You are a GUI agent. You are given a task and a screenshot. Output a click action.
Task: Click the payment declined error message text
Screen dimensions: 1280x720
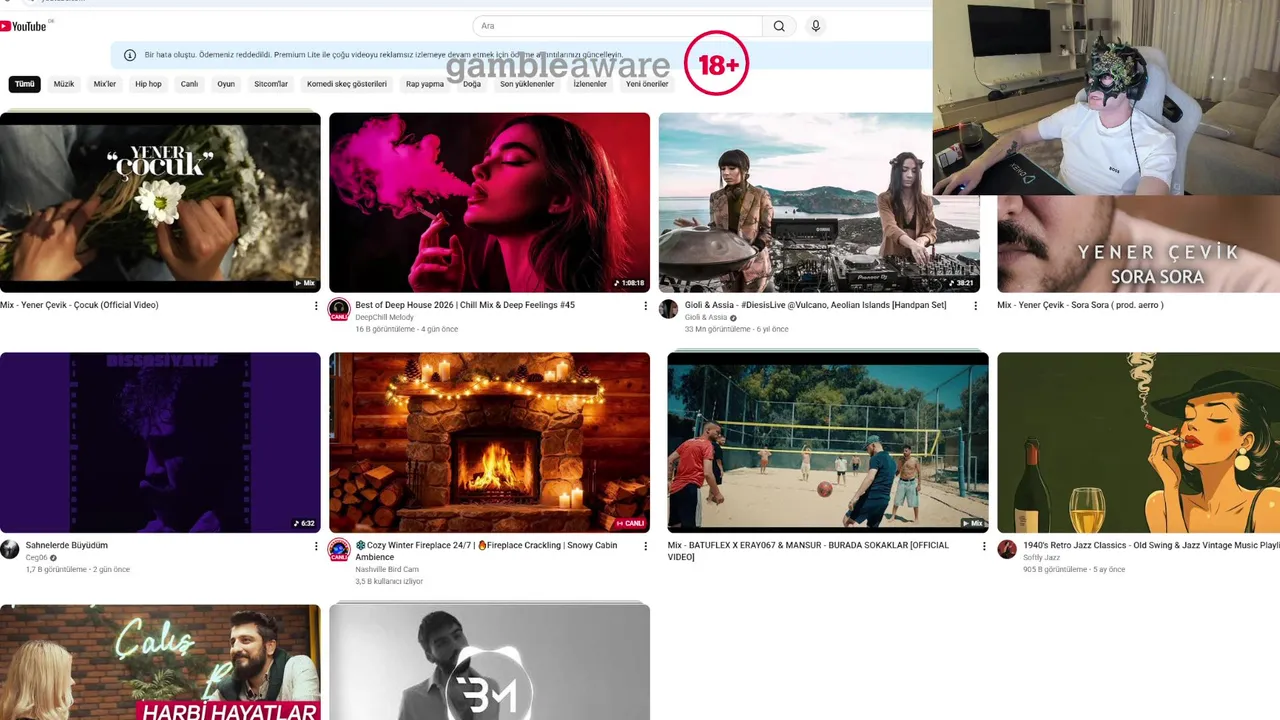[x=384, y=55]
